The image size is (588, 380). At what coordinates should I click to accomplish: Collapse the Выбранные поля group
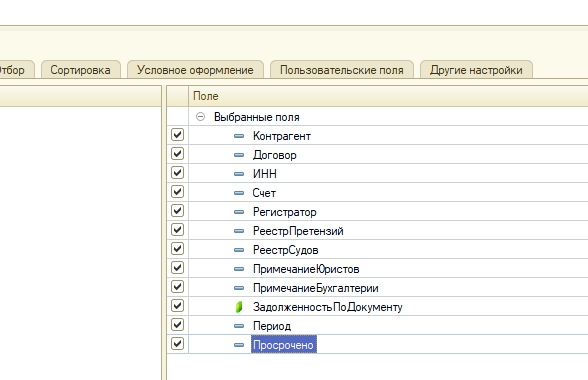click(x=201, y=117)
